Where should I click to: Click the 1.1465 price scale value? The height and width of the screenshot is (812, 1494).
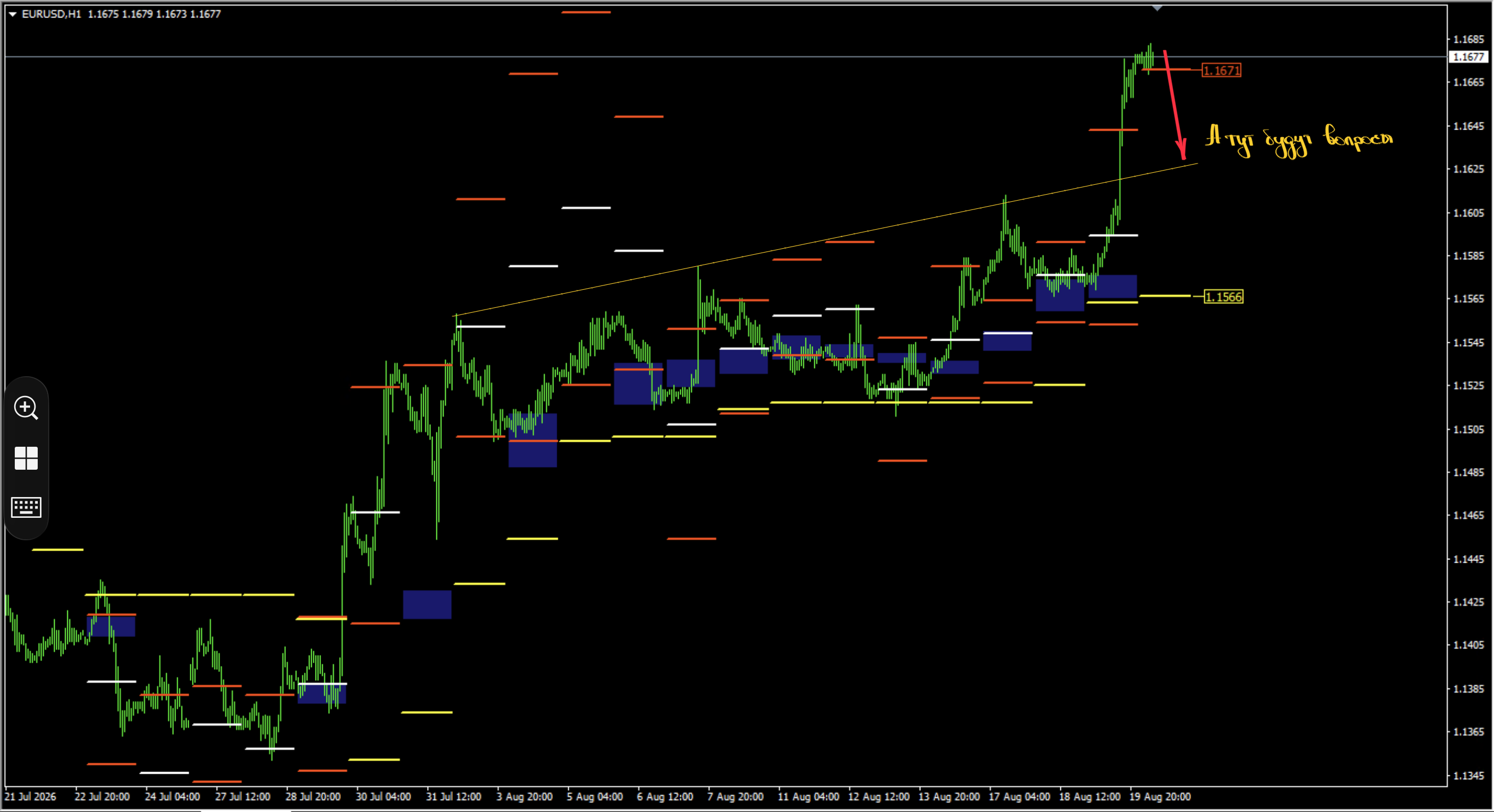point(1468,516)
